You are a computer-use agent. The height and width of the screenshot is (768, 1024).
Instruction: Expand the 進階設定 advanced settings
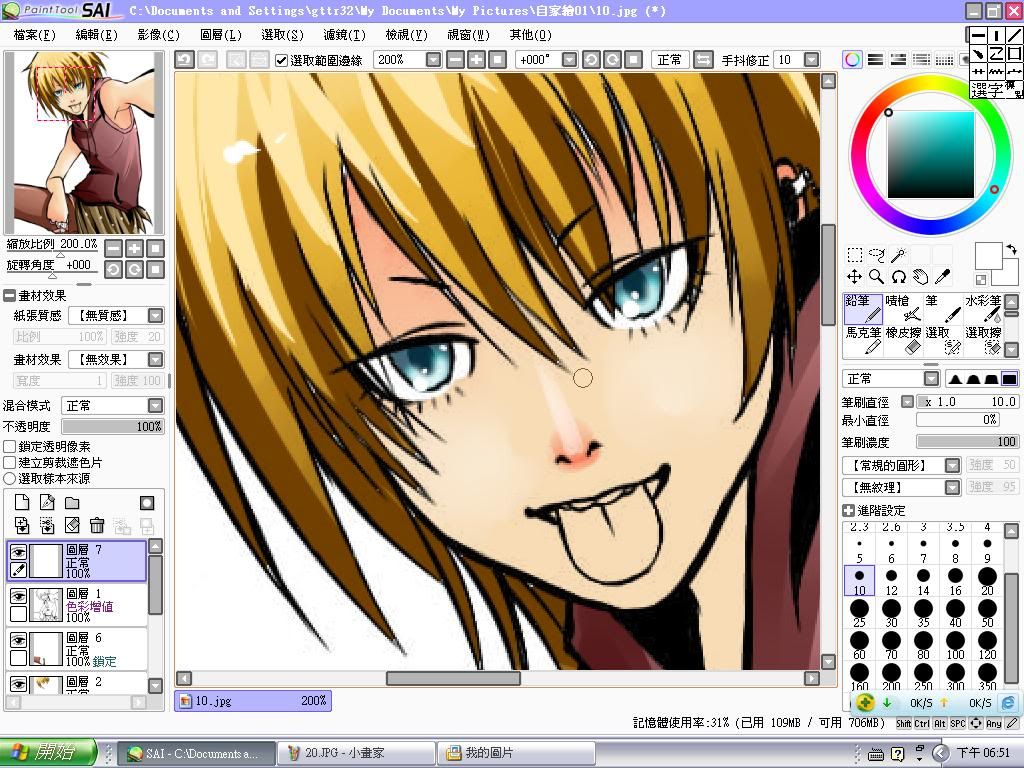pyautogui.click(x=848, y=511)
